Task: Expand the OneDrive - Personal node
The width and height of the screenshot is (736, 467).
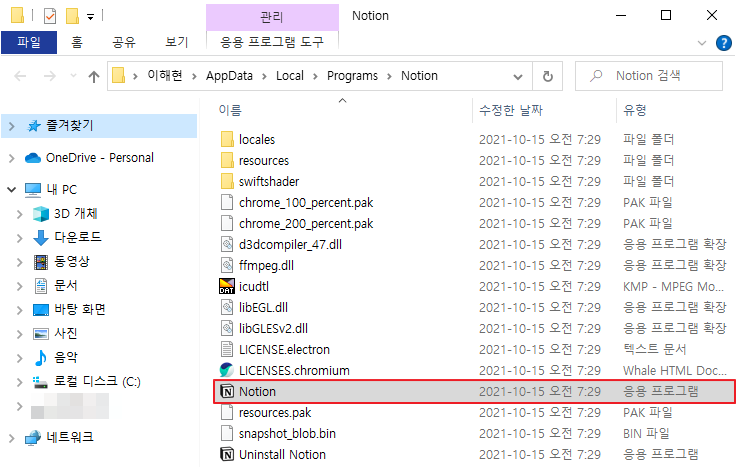Action: (12, 158)
